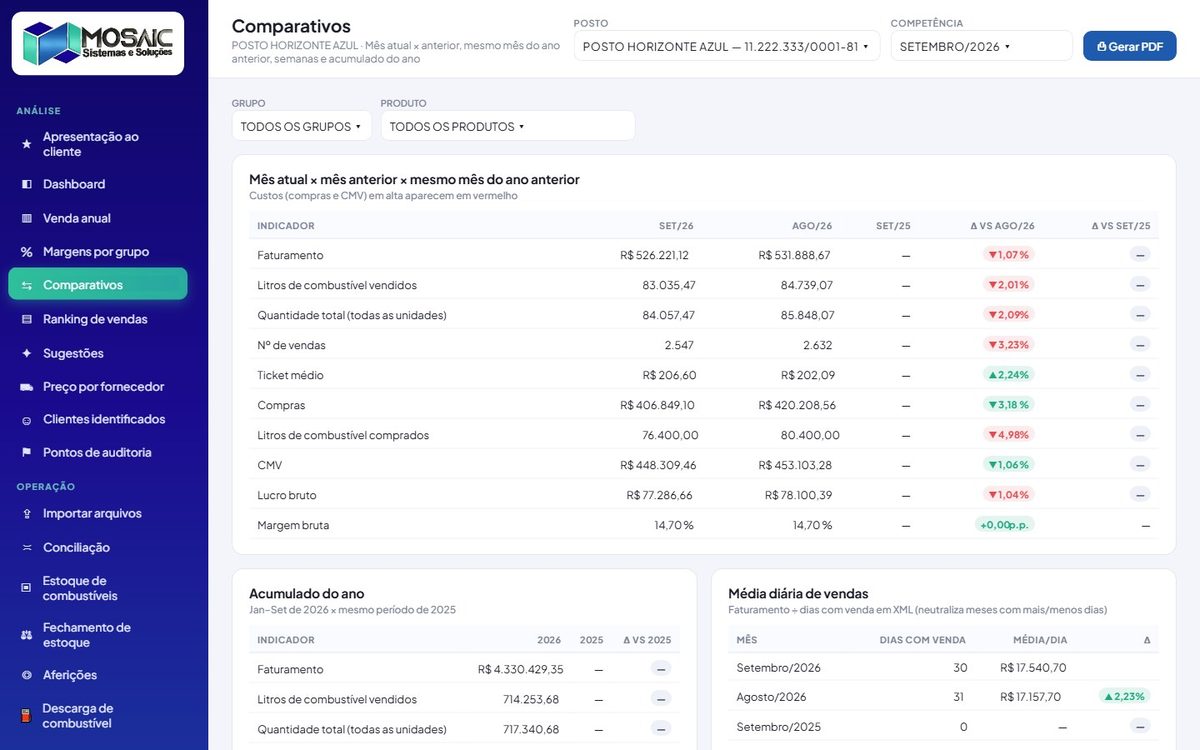
Task: Click the sparkle icon beside Sugestões
Action: (x=27, y=353)
